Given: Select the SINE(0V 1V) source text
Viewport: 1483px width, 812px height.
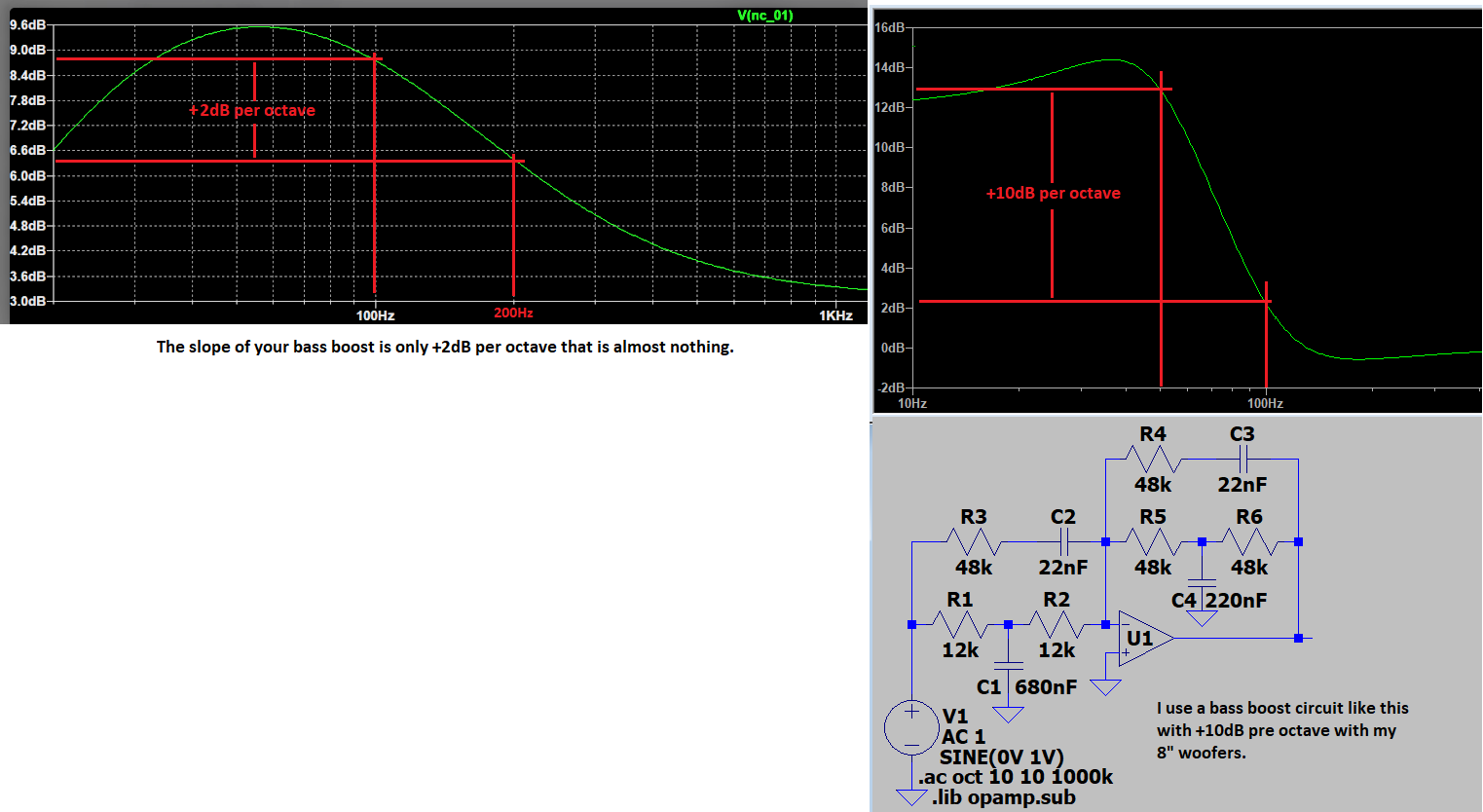Looking at the screenshot, I should tap(1002, 757).
